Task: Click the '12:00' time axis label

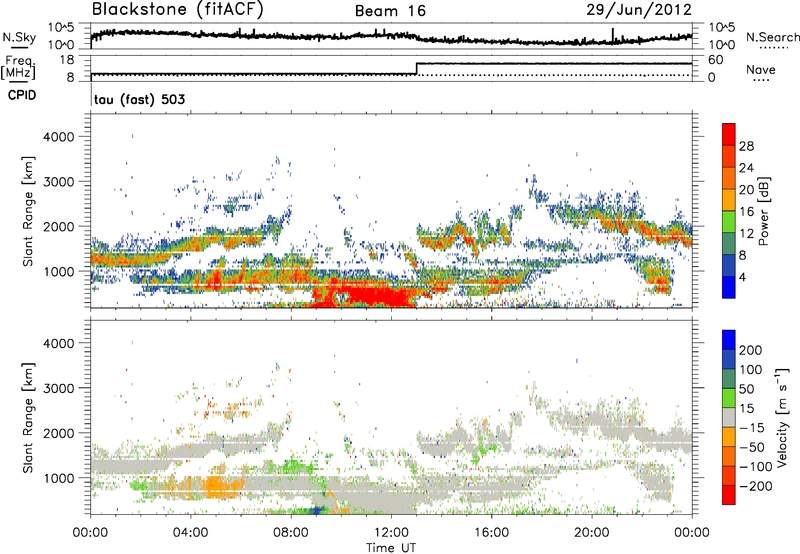Action: pos(391,533)
